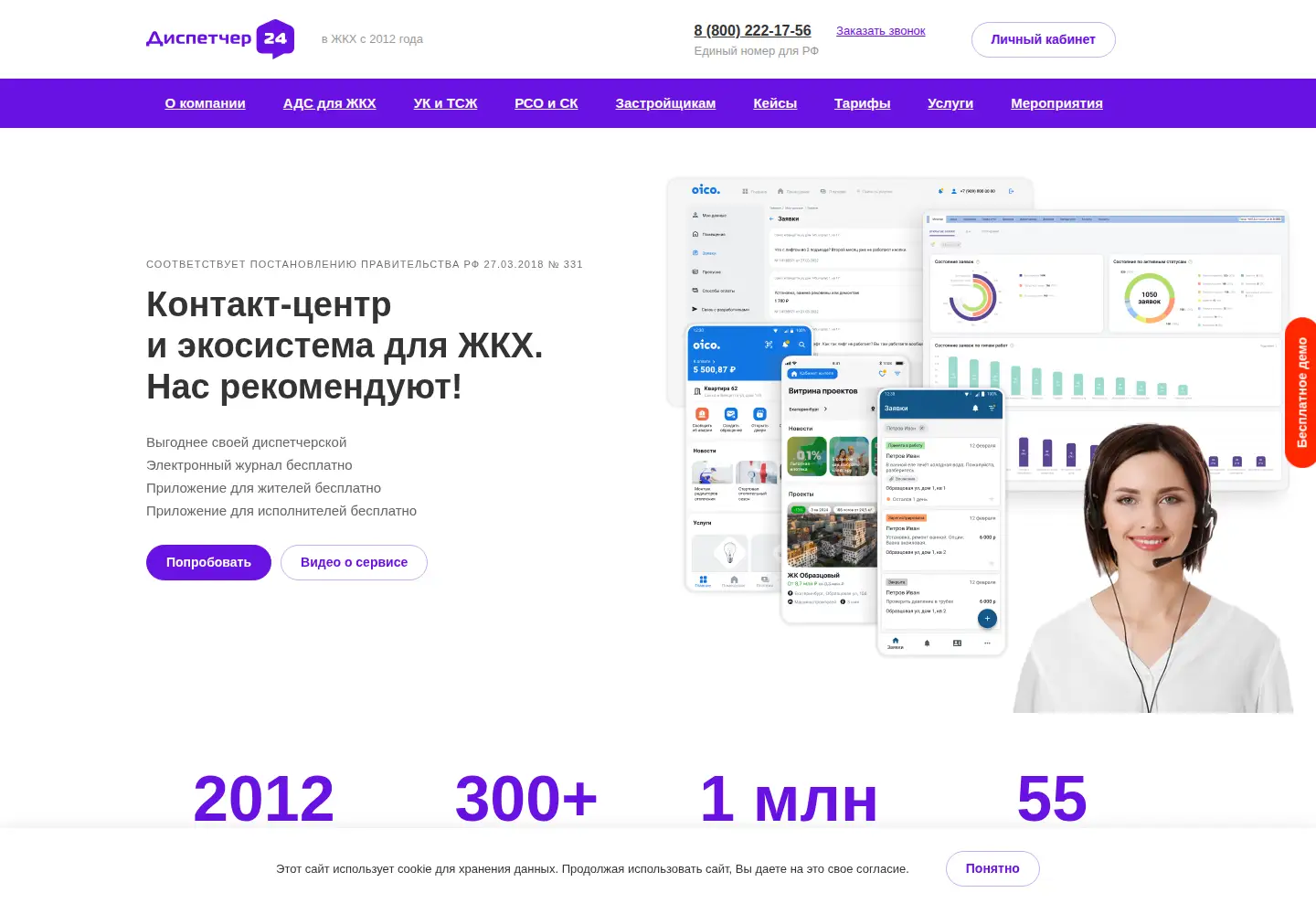Open Видео о сервисе
The image size is (1316, 914).
(x=354, y=562)
